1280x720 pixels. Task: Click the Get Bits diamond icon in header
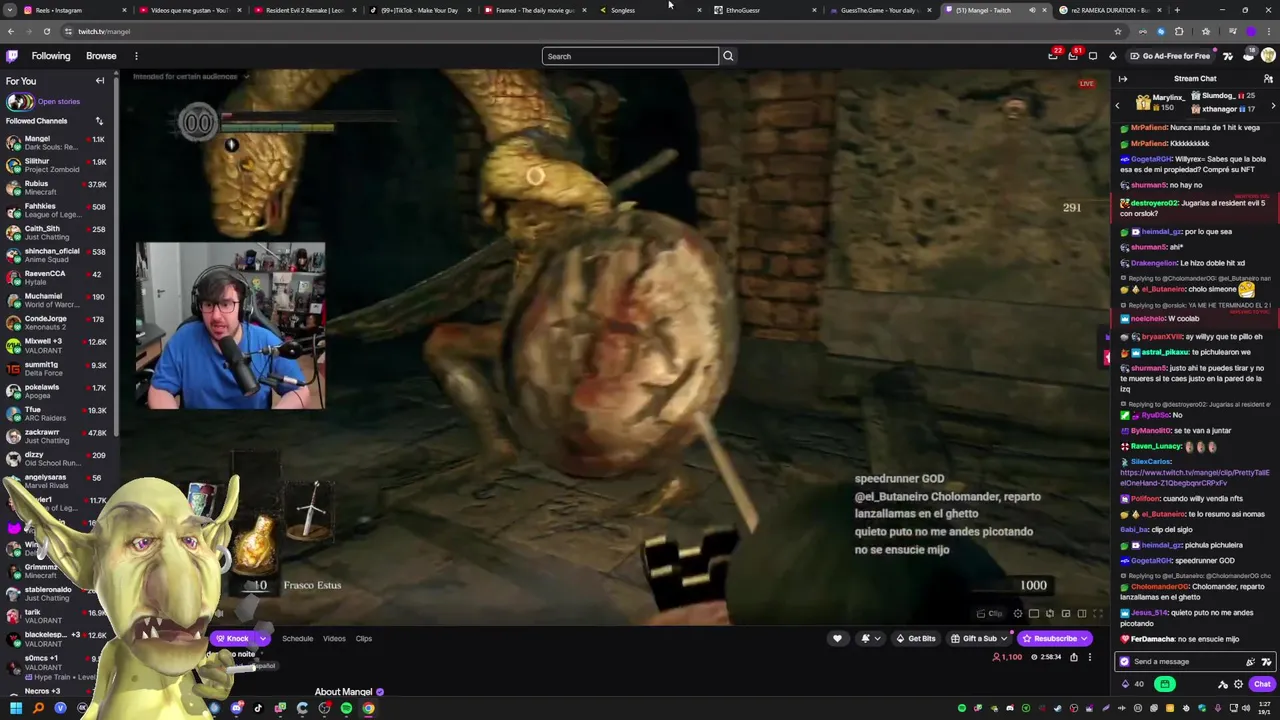click(x=1113, y=56)
